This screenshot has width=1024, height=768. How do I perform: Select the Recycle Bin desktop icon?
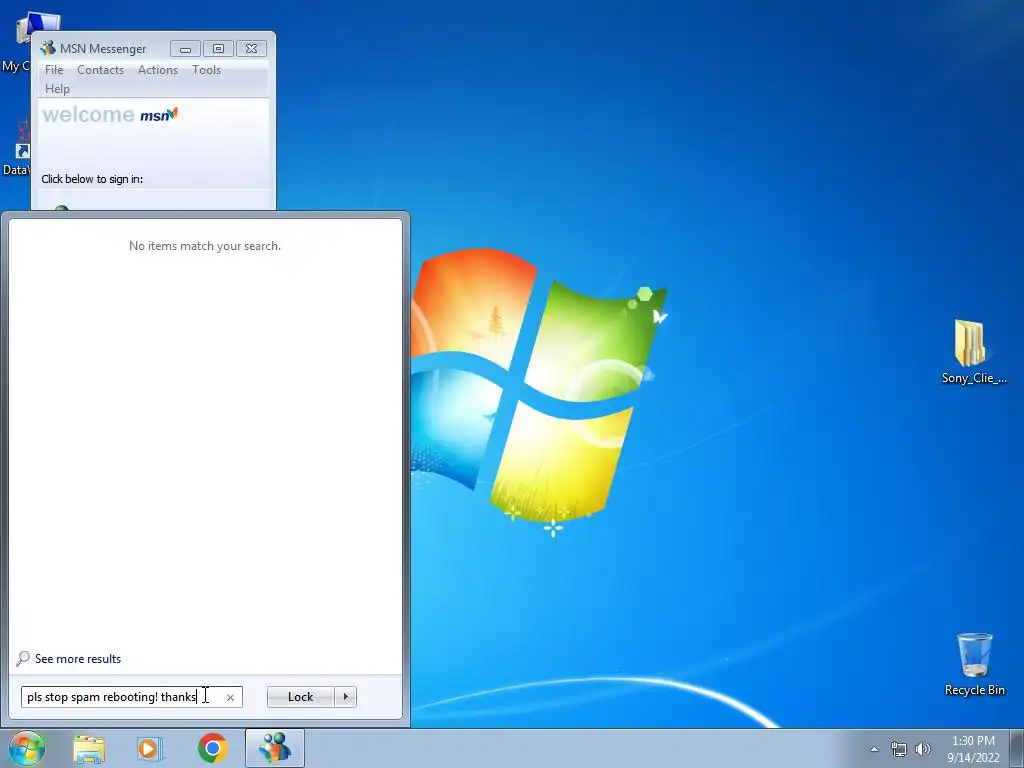(x=974, y=664)
